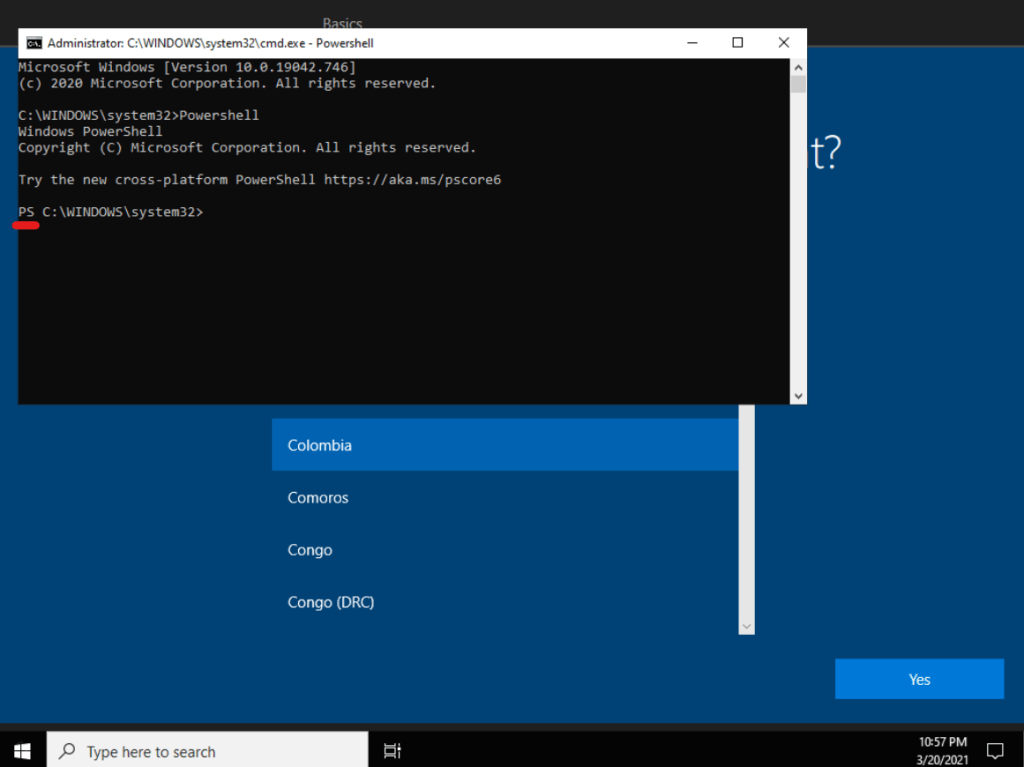Maximize the Administrator command prompt window
Screen dimensions: 1024x767
(737, 43)
